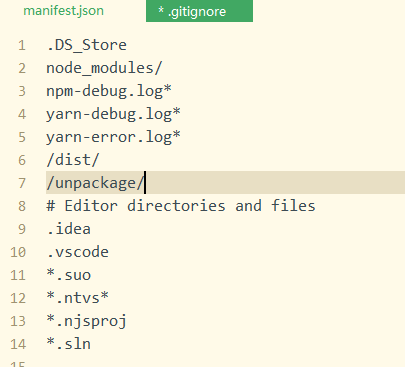Select the .gitignore tab
Image resolution: width=405 pixels, height=367 pixels.
(199, 11)
